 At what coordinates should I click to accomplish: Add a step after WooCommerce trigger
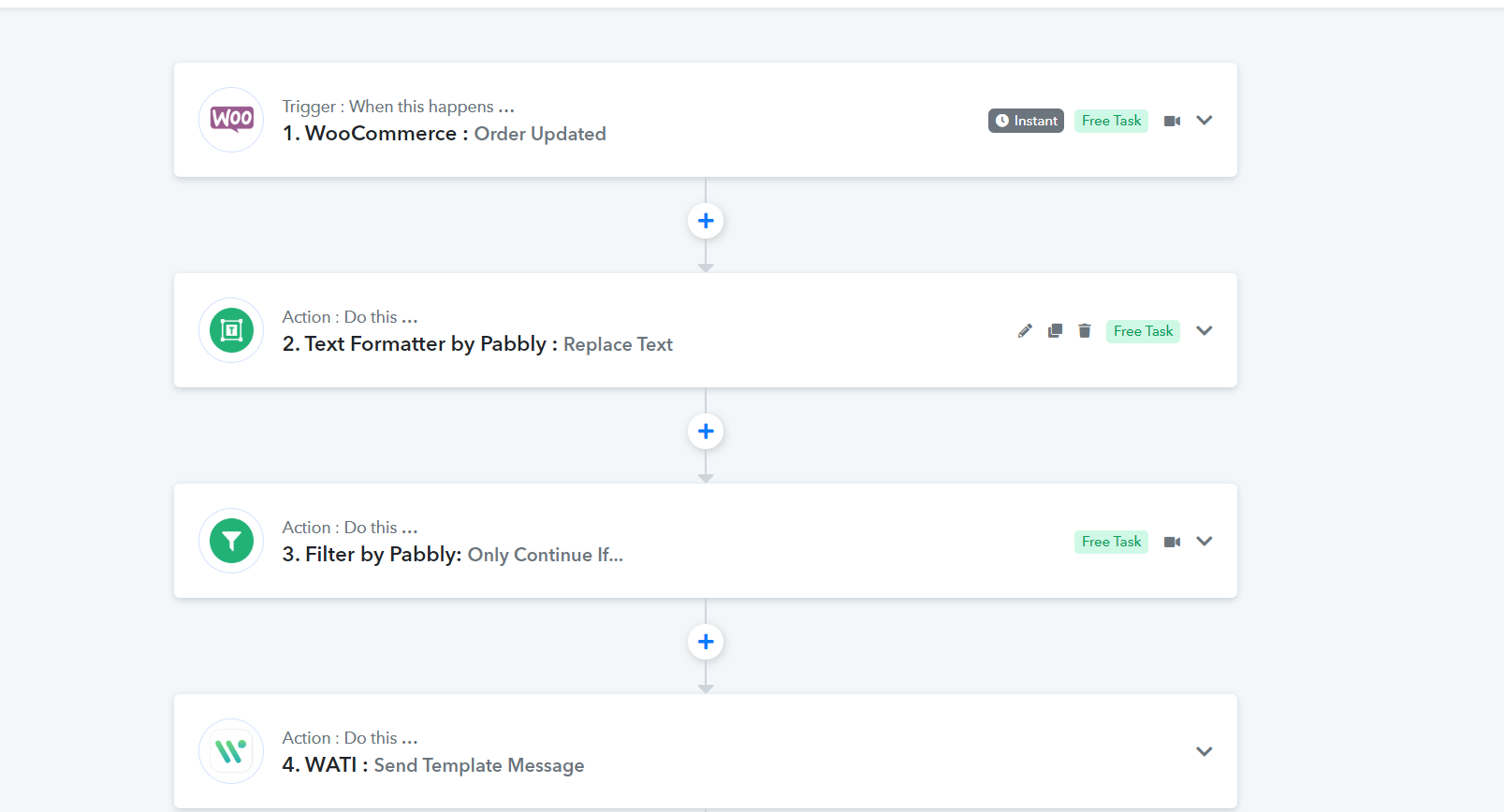(x=706, y=221)
